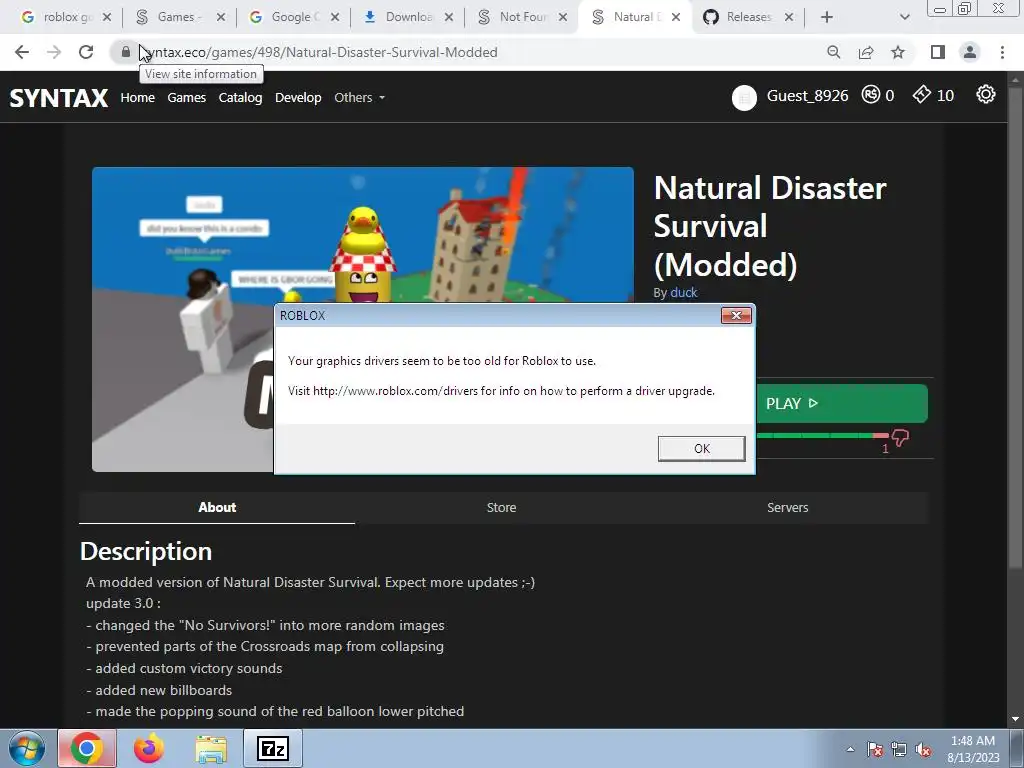Go to Home in site navigation
The width and height of the screenshot is (1024, 768).
pos(138,97)
